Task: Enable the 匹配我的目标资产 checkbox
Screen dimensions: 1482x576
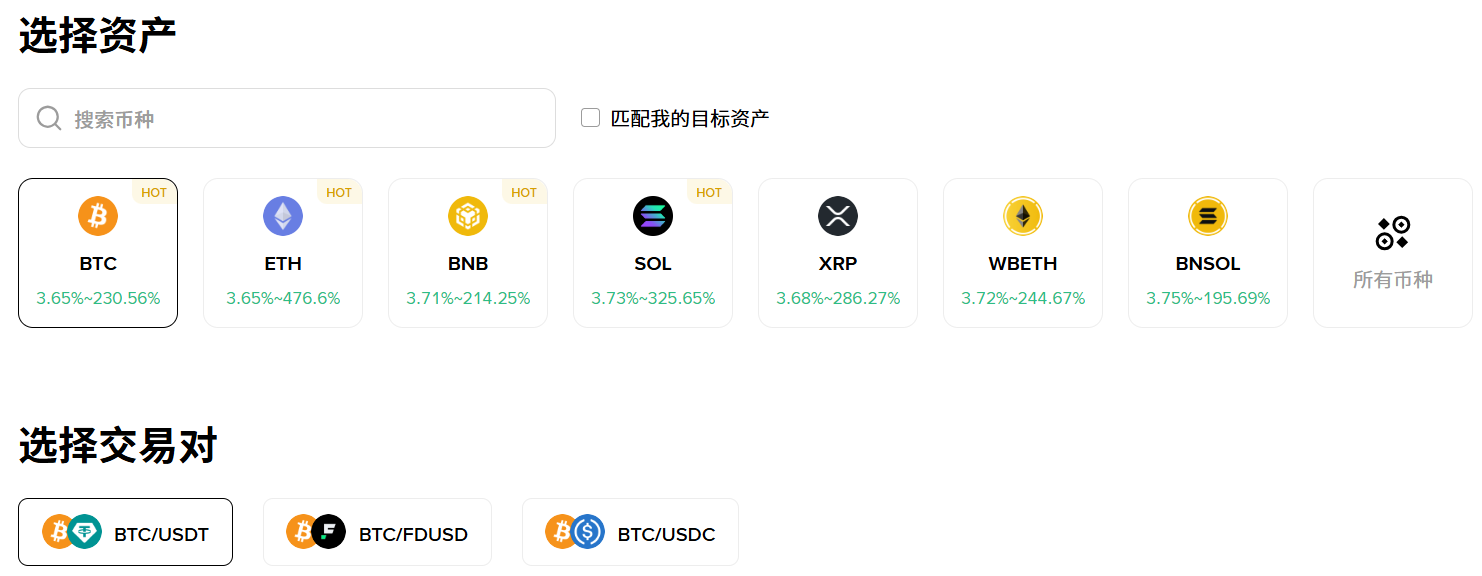Action: pyautogui.click(x=591, y=118)
